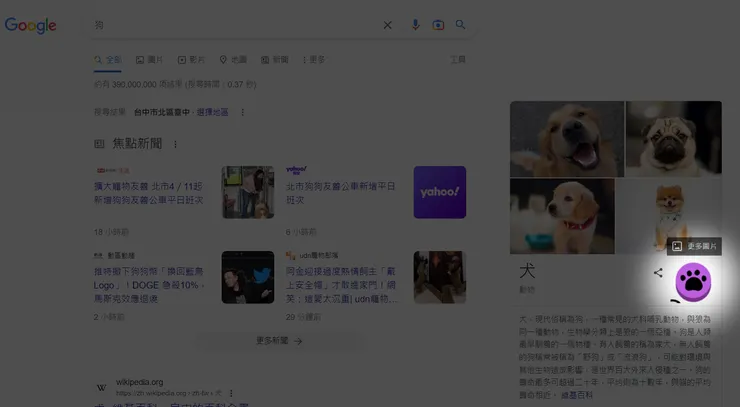Click the 焦點新聞 heading text

click(x=137, y=144)
